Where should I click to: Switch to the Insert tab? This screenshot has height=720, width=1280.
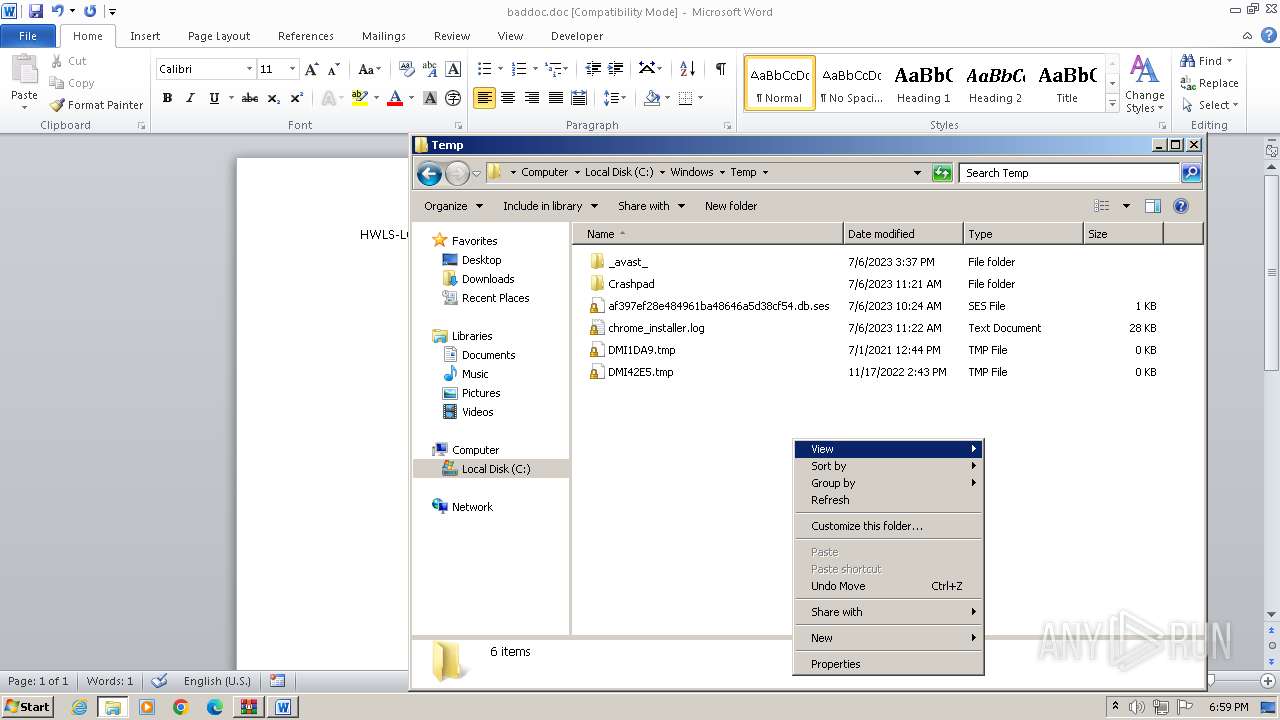[x=145, y=36]
